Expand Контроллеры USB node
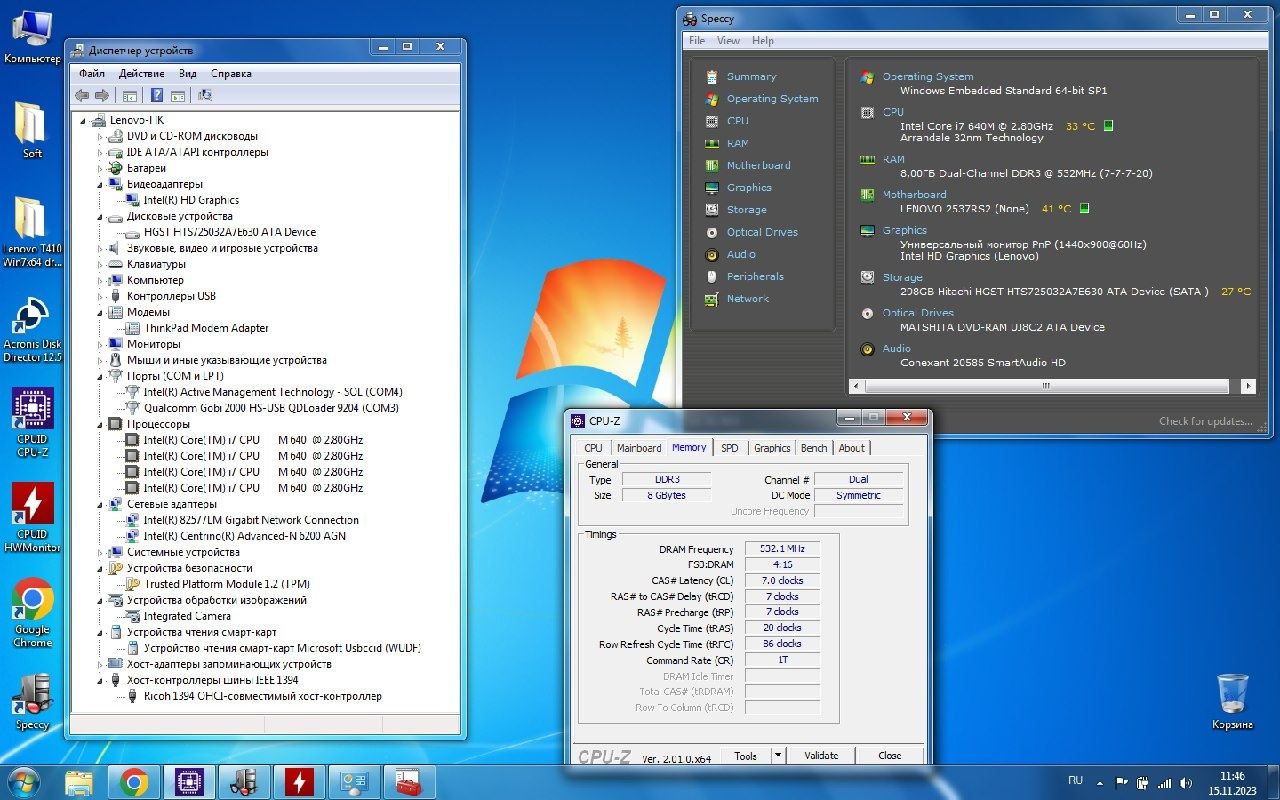The width and height of the screenshot is (1280, 800). pyautogui.click(x=100, y=296)
